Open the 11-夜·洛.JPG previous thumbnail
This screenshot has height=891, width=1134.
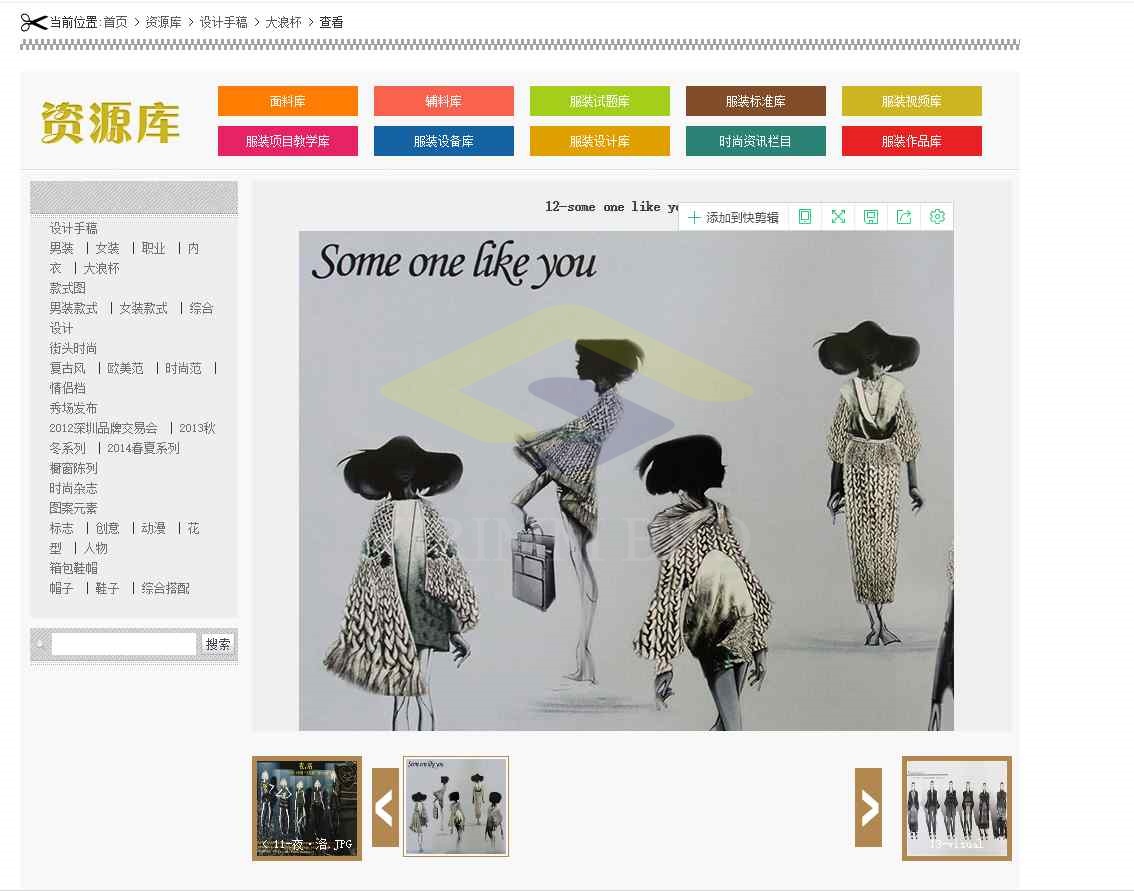pos(307,808)
